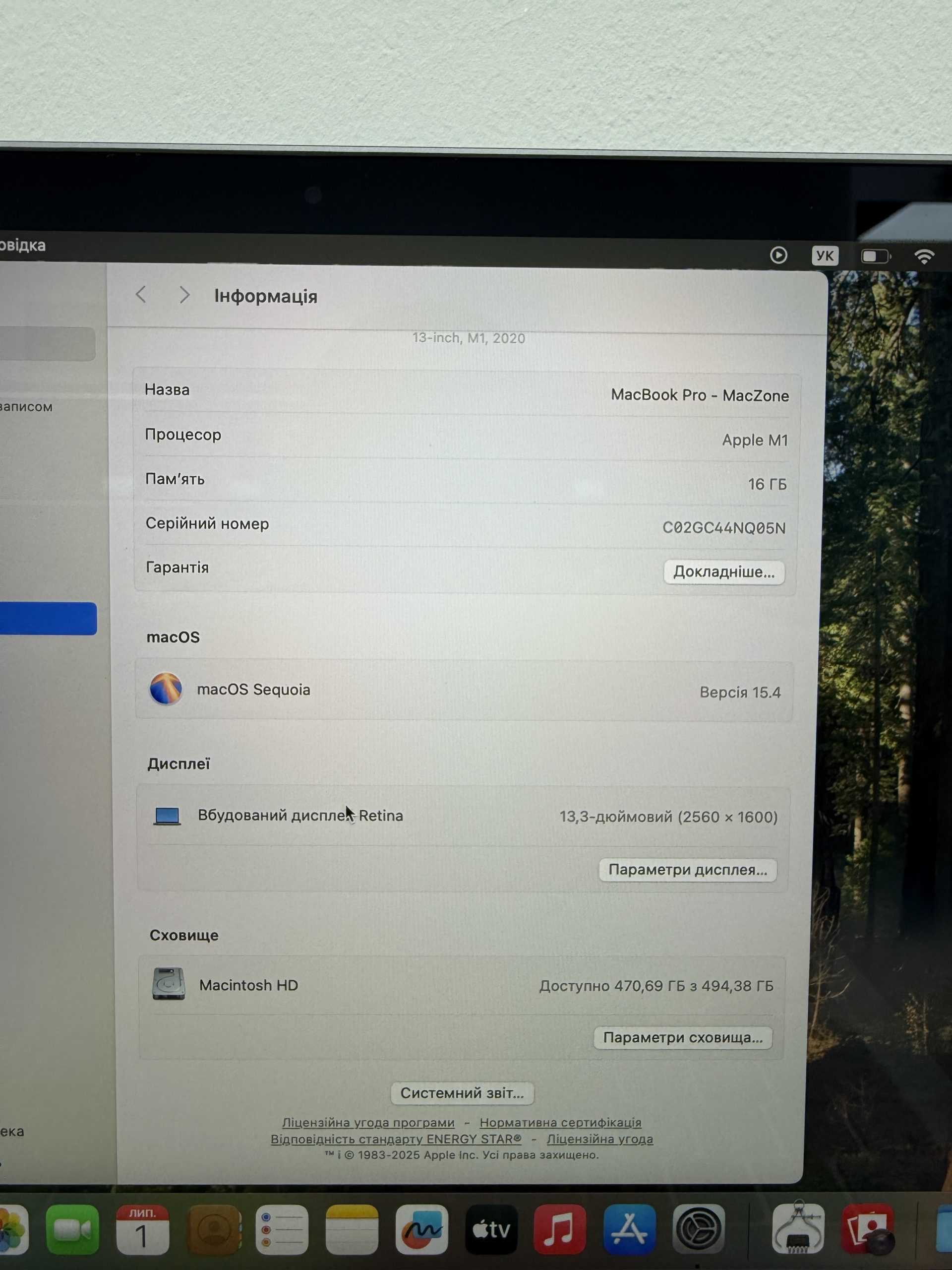Click the Macintosh HD label
Screen dimensions: 952x1270
pos(248,985)
